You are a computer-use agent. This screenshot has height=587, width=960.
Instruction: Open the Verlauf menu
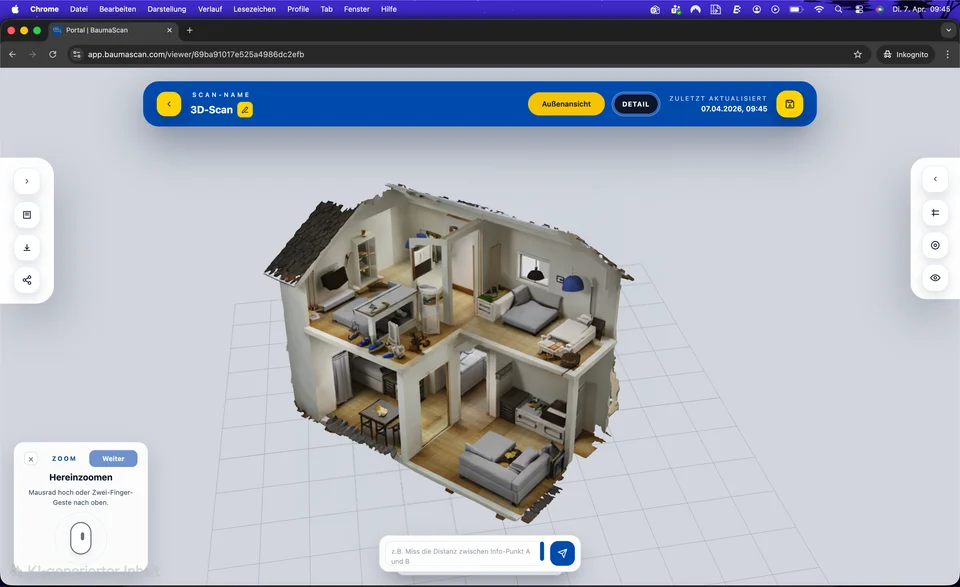coord(210,9)
